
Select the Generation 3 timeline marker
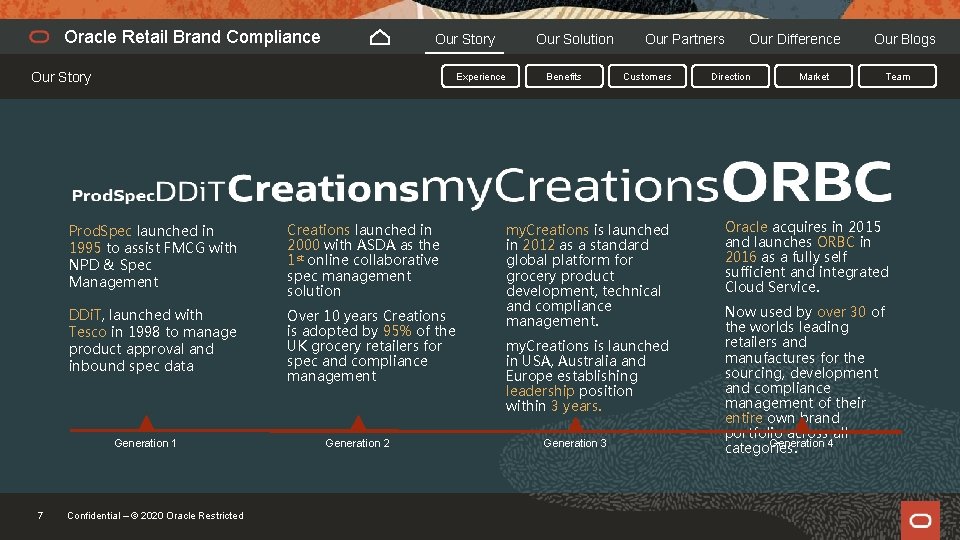pos(576,424)
